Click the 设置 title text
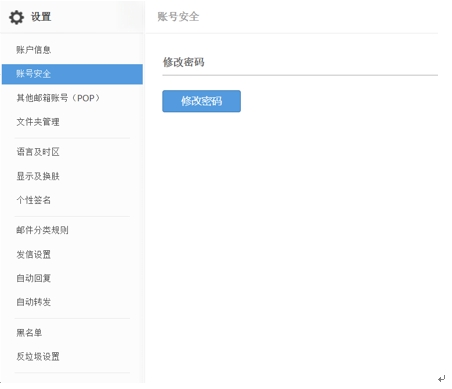Image resolution: width=452 pixels, height=389 pixels. [x=41, y=17]
